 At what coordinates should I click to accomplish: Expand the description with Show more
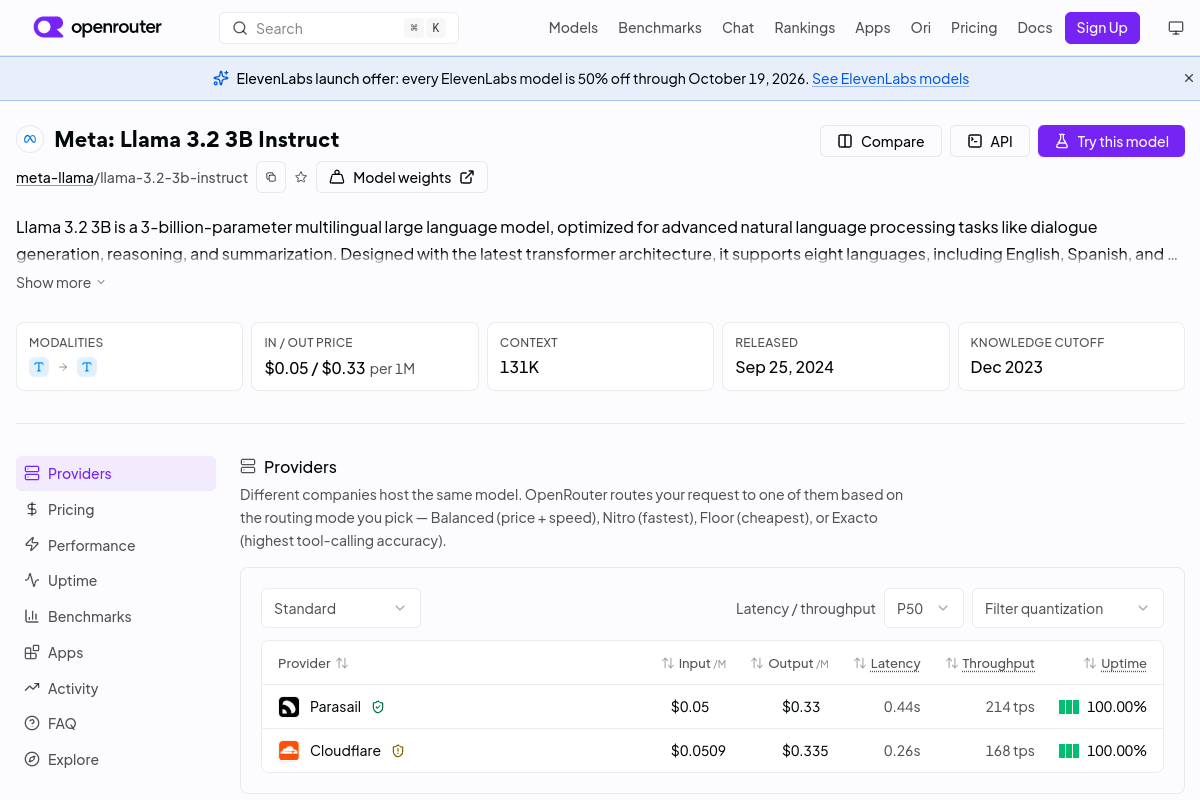pyautogui.click(x=61, y=283)
